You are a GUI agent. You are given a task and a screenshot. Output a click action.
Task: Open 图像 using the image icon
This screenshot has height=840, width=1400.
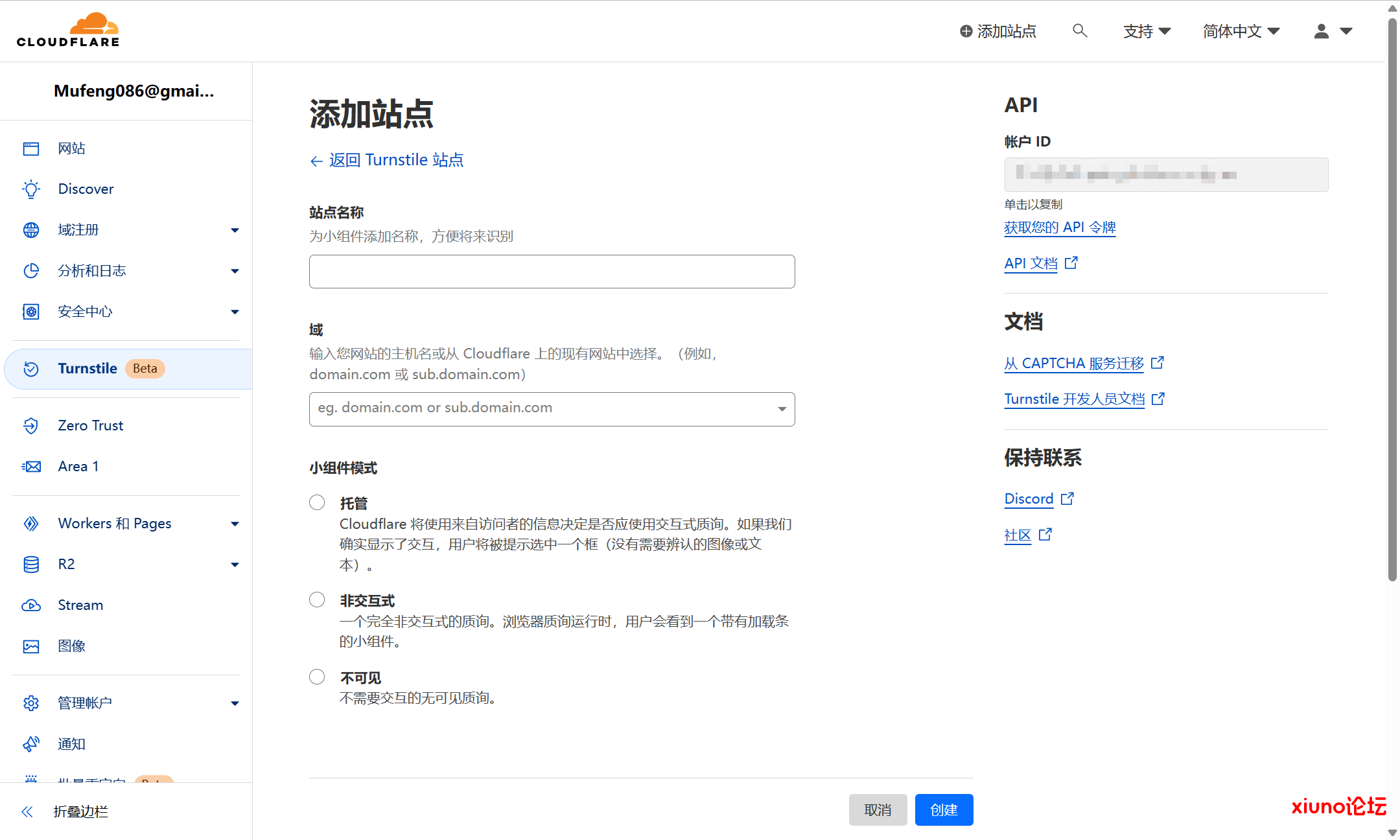(30, 646)
